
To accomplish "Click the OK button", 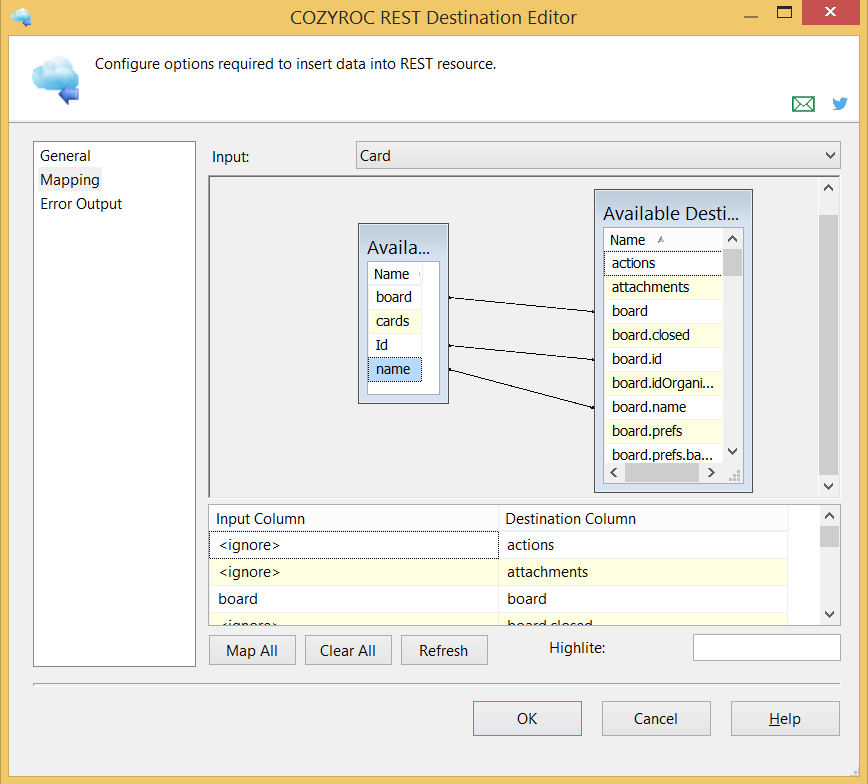I will click(x=527, y=719).
